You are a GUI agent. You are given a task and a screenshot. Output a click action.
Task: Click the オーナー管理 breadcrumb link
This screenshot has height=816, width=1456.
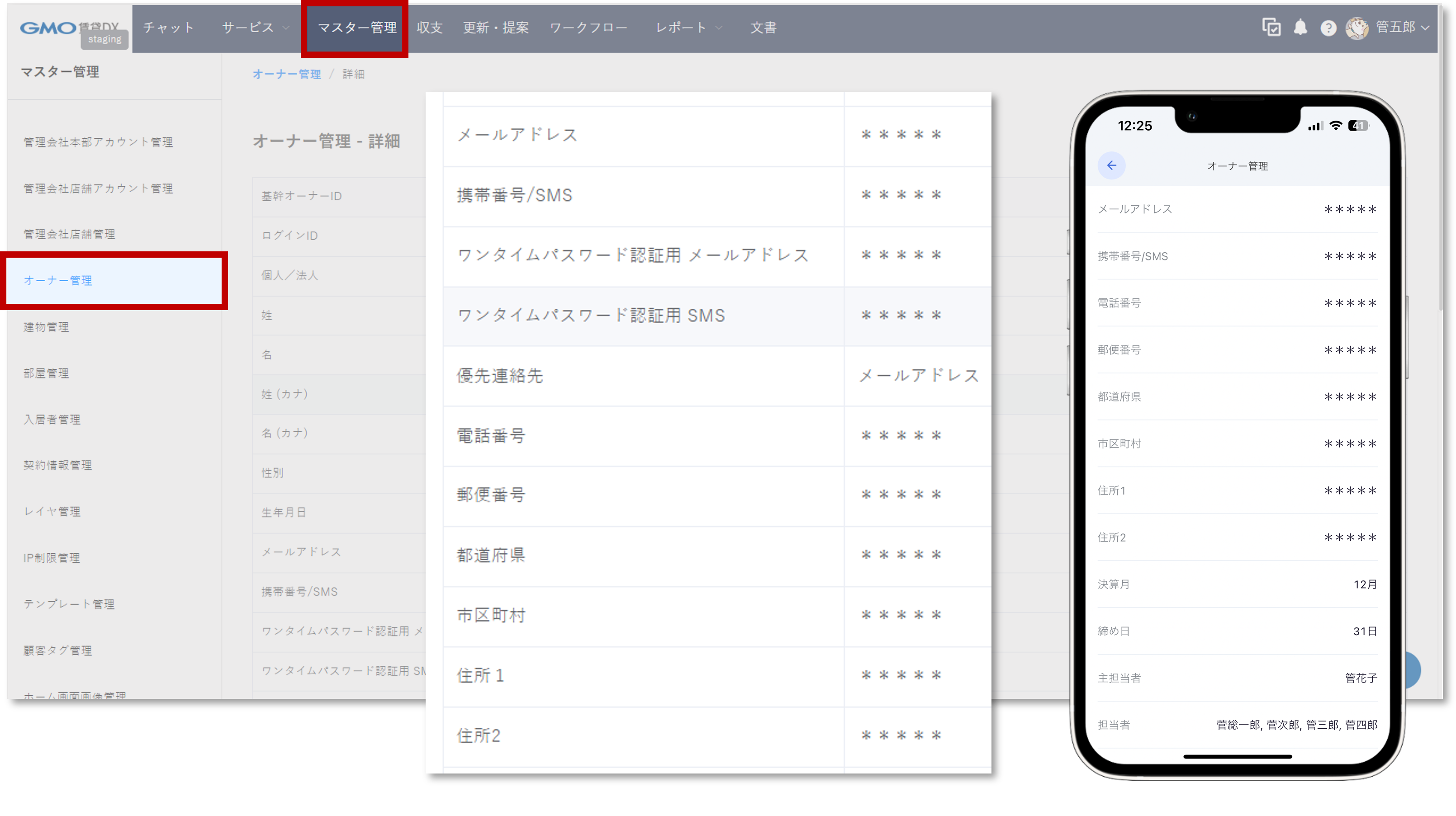pos(287,73)
